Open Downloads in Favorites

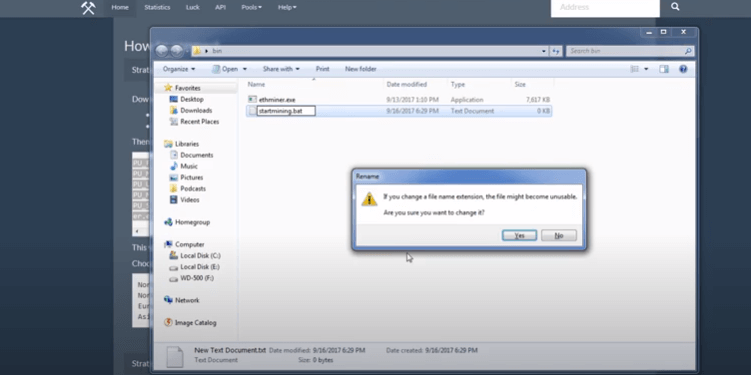196,110
